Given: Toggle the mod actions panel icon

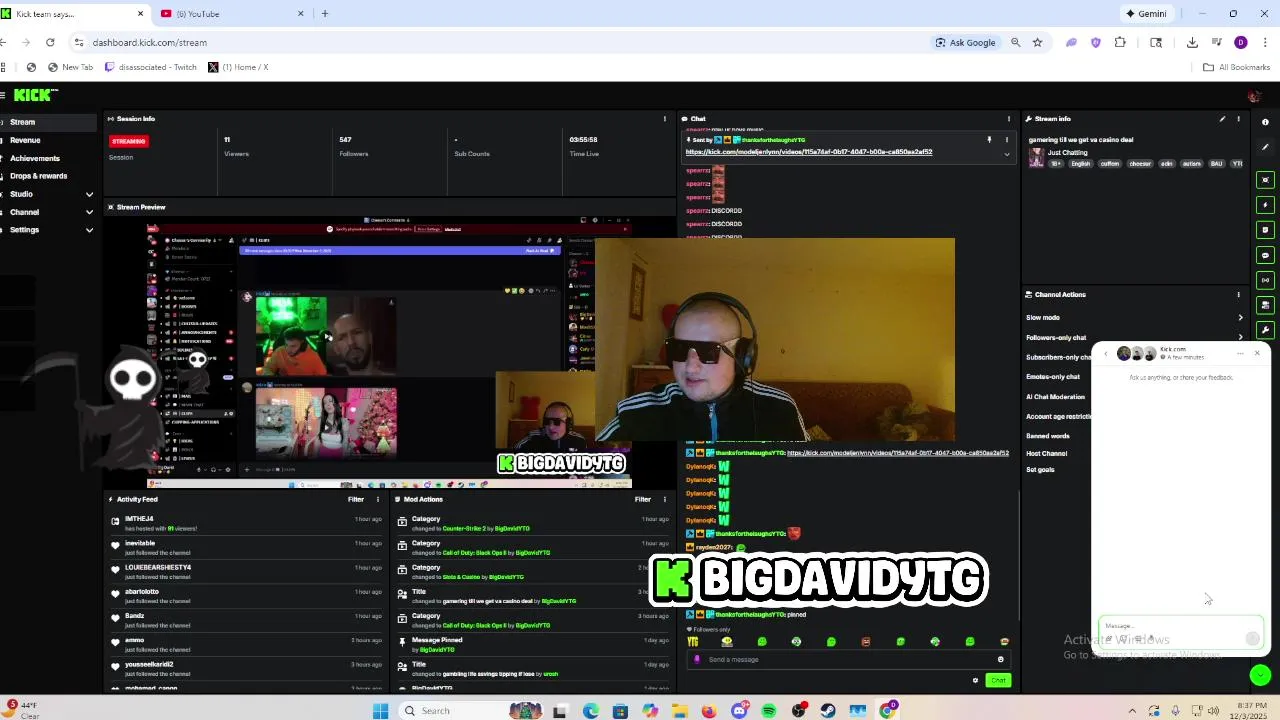Looking at the screenshot, I should pos(1265,230).
